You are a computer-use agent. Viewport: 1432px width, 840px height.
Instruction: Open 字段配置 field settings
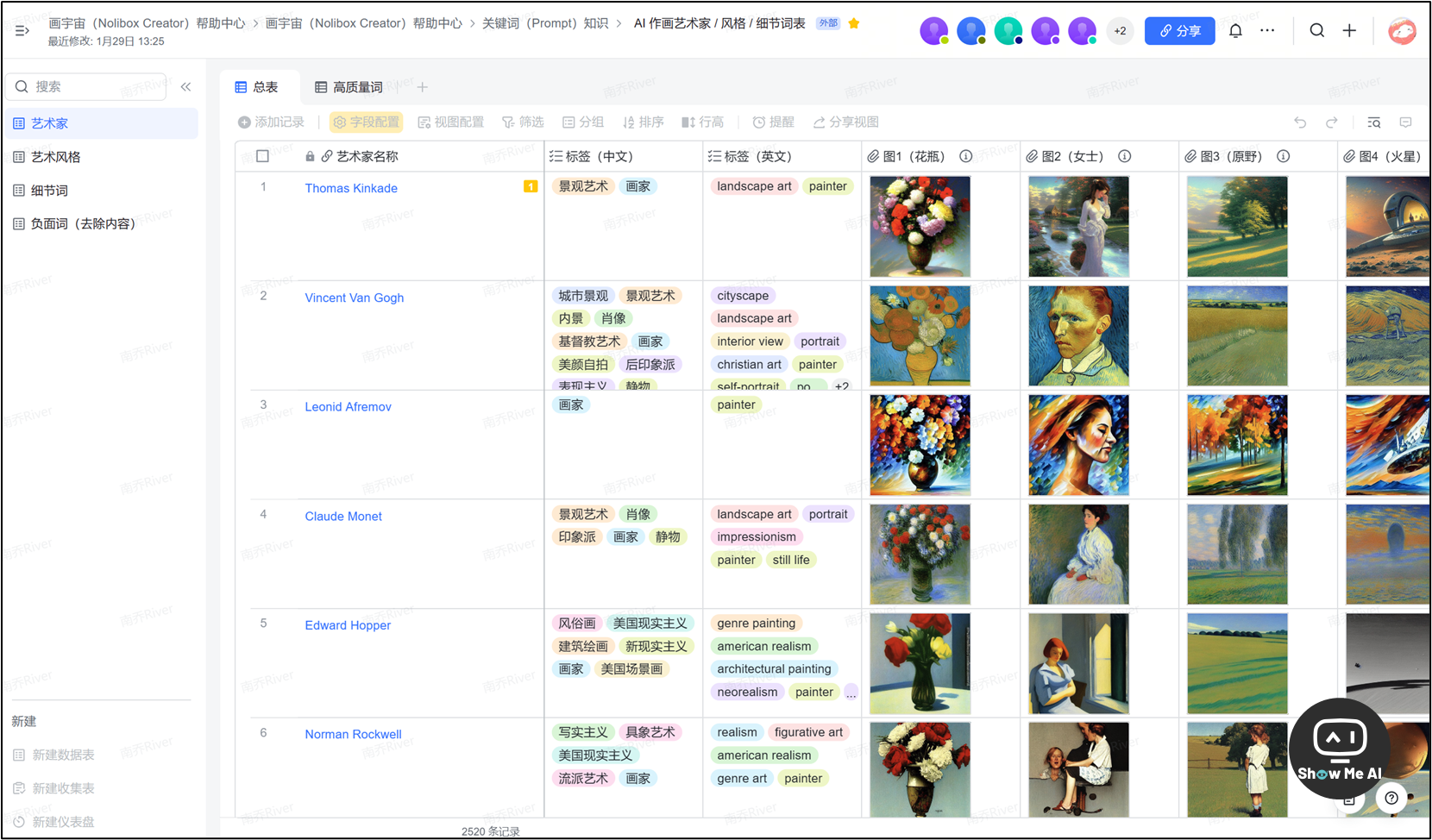tap(367, 122)
